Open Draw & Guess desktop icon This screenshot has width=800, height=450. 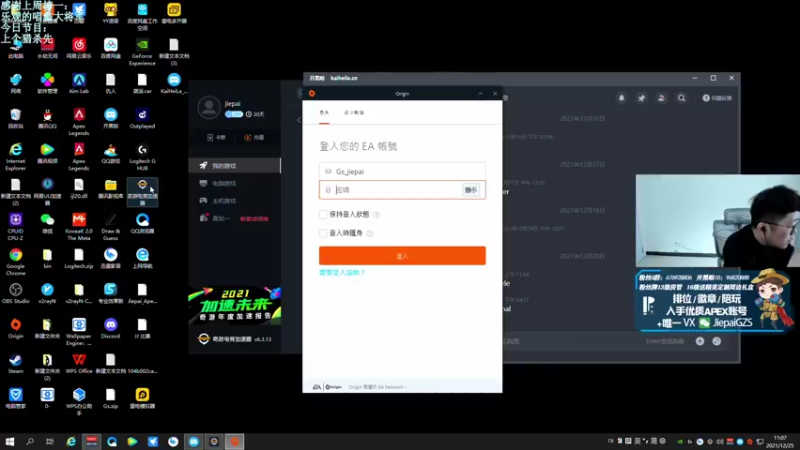click(x=110, y=227)
